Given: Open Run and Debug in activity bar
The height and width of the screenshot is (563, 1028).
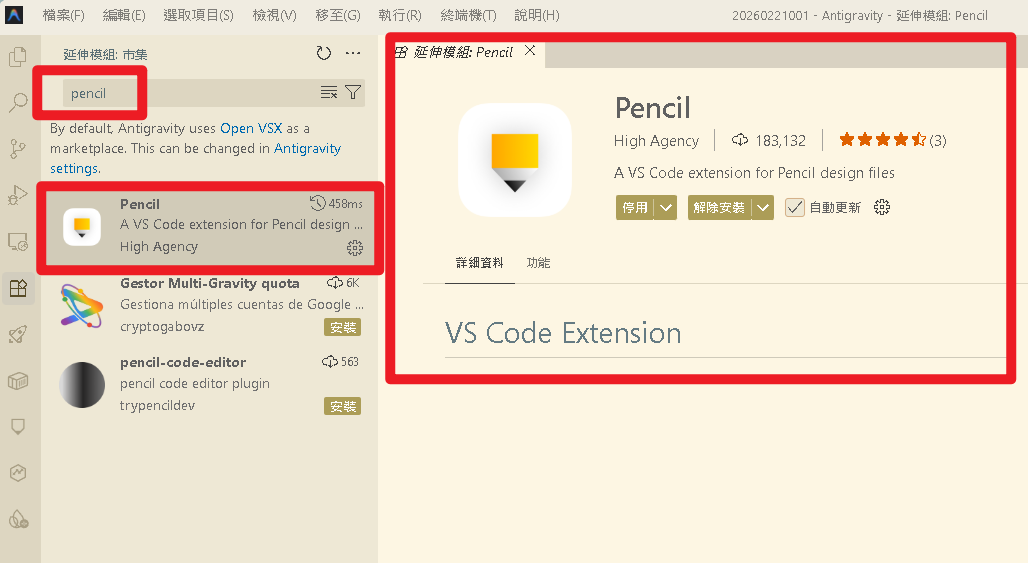Looking at the screenshot, I should click(18, 195).
